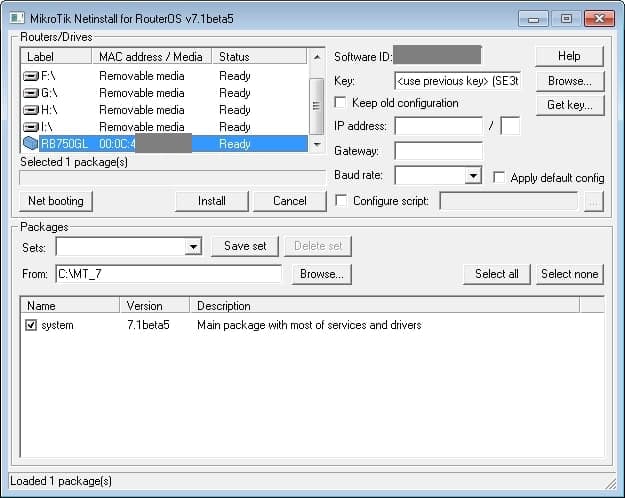Click Ready status in the RB750GL row
The image size is (625, 498).
[x=235, y=144]
